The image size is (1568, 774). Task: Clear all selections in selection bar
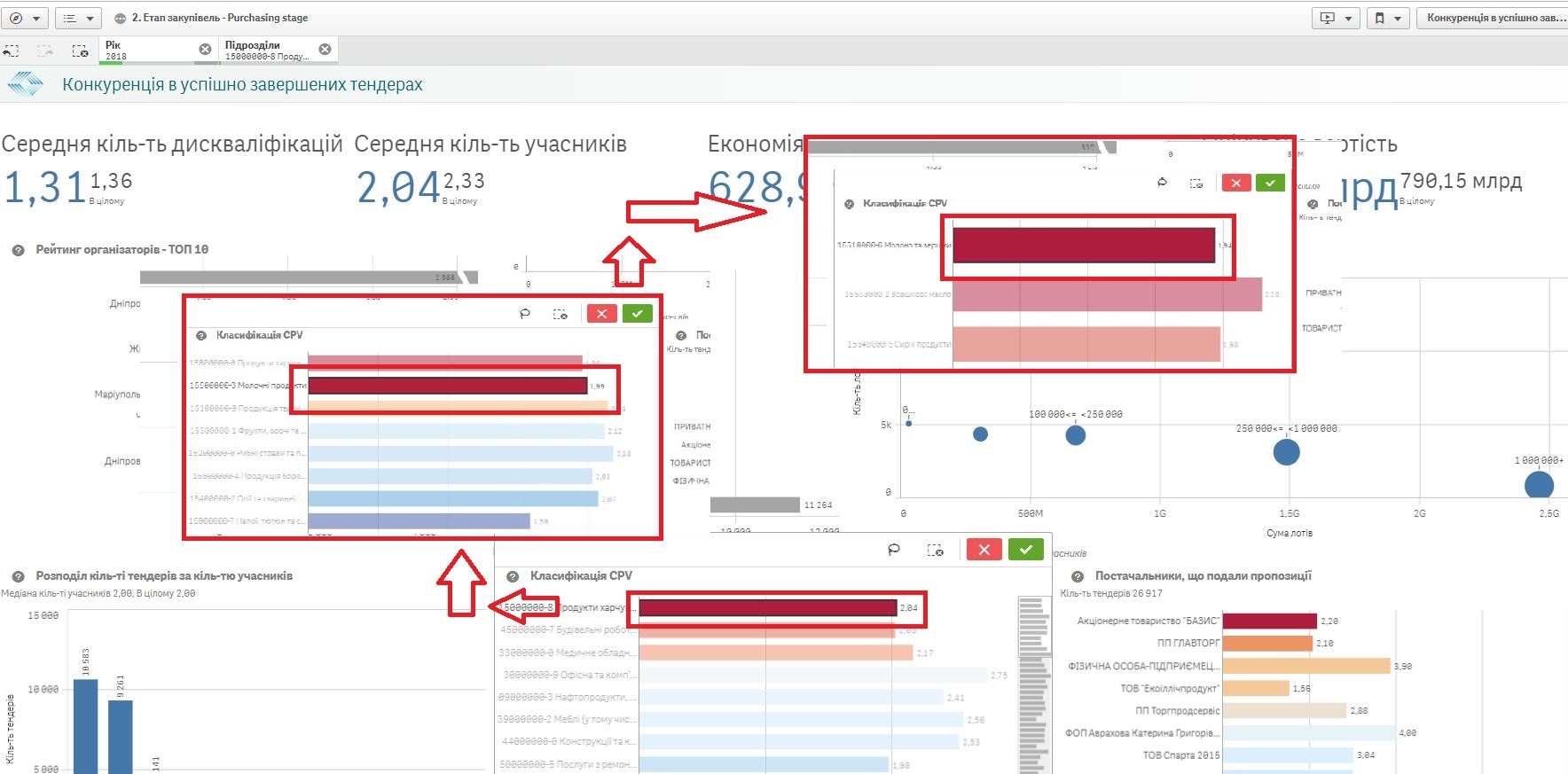point(80,51)
